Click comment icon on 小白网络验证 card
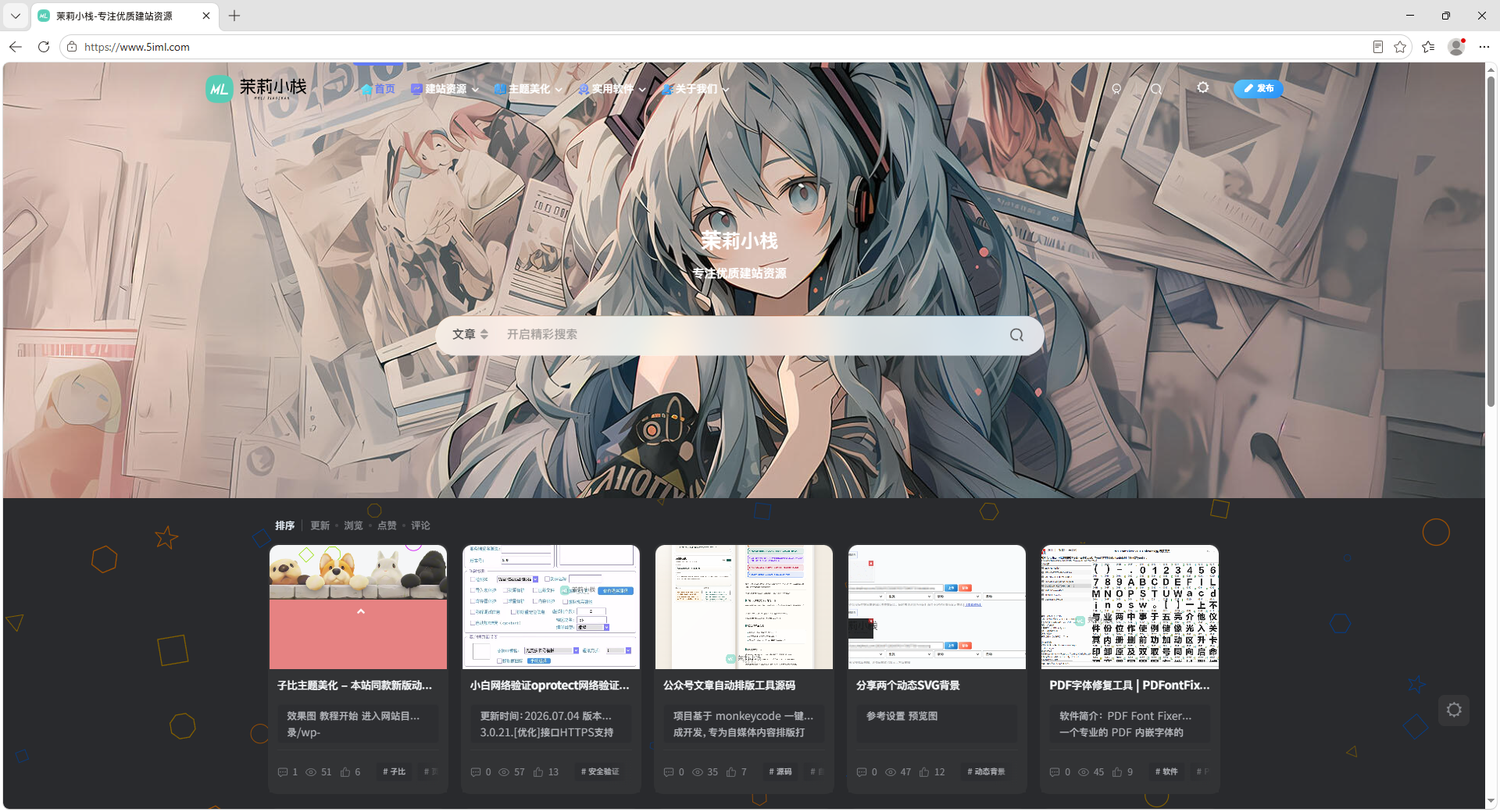Image resolution: width=1500 pixels, height=812 pixels. pos(476,772)
